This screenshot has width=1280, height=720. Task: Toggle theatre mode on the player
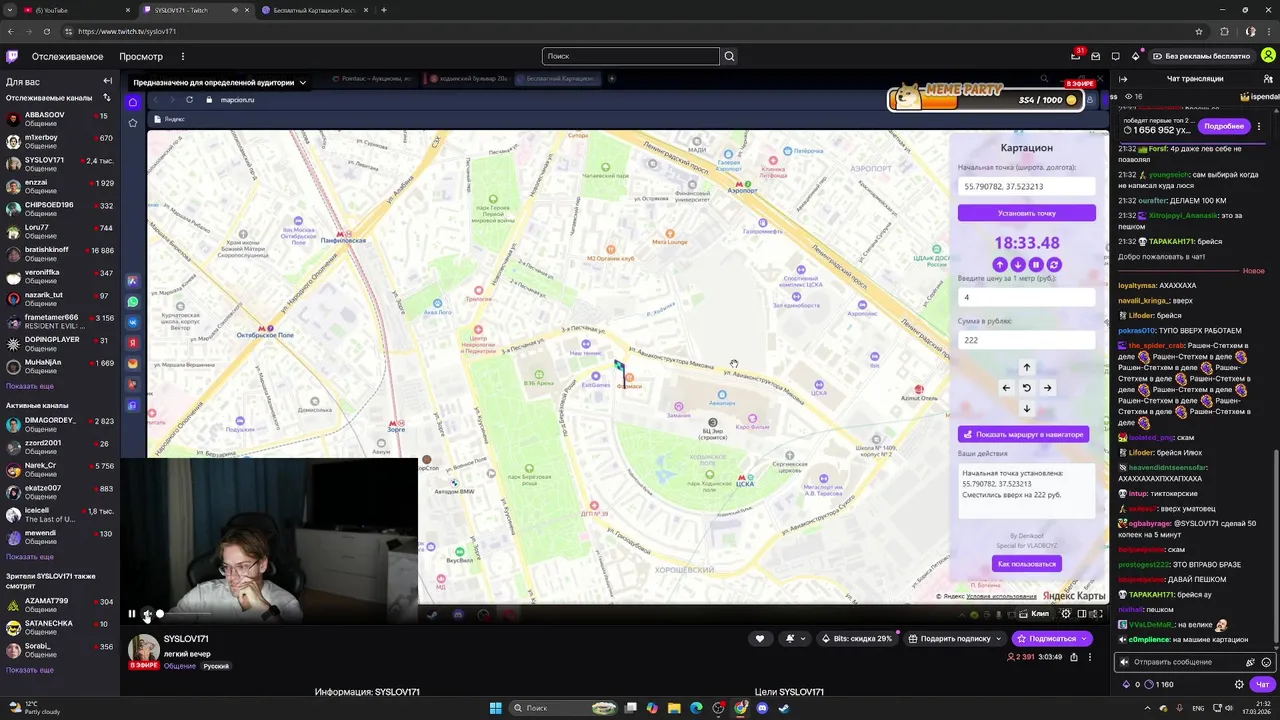coord(1082,614)
